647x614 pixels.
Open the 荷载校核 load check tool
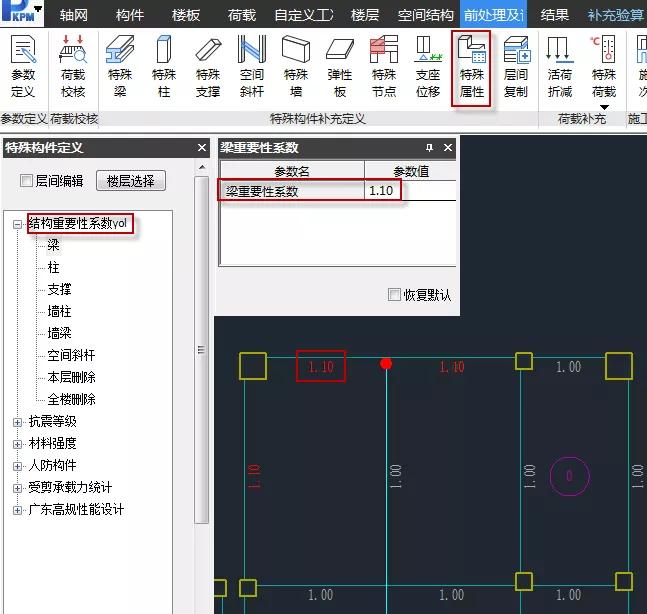coord(73,66)
